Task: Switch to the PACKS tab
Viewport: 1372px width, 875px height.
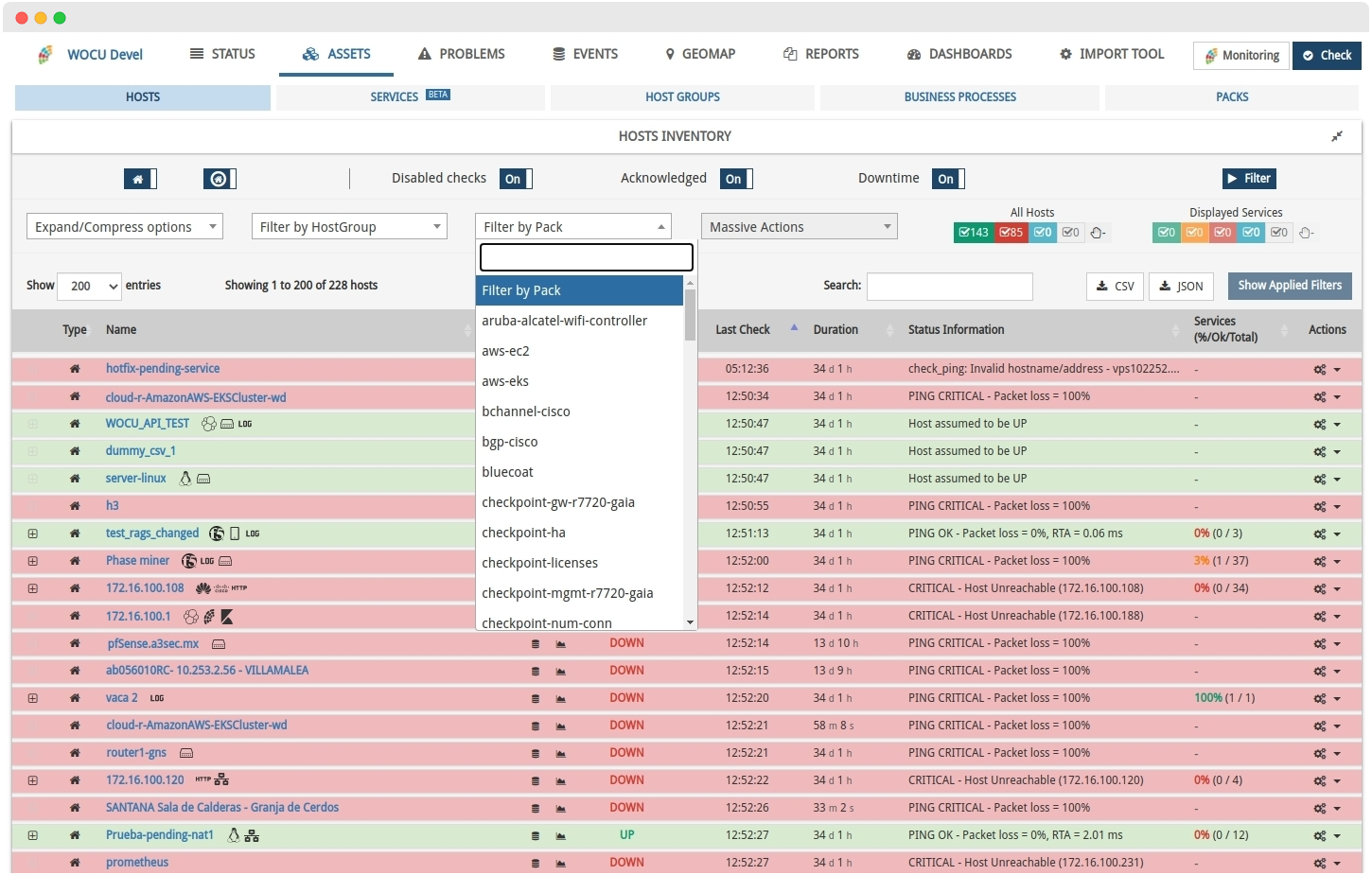Action: 1232,97
